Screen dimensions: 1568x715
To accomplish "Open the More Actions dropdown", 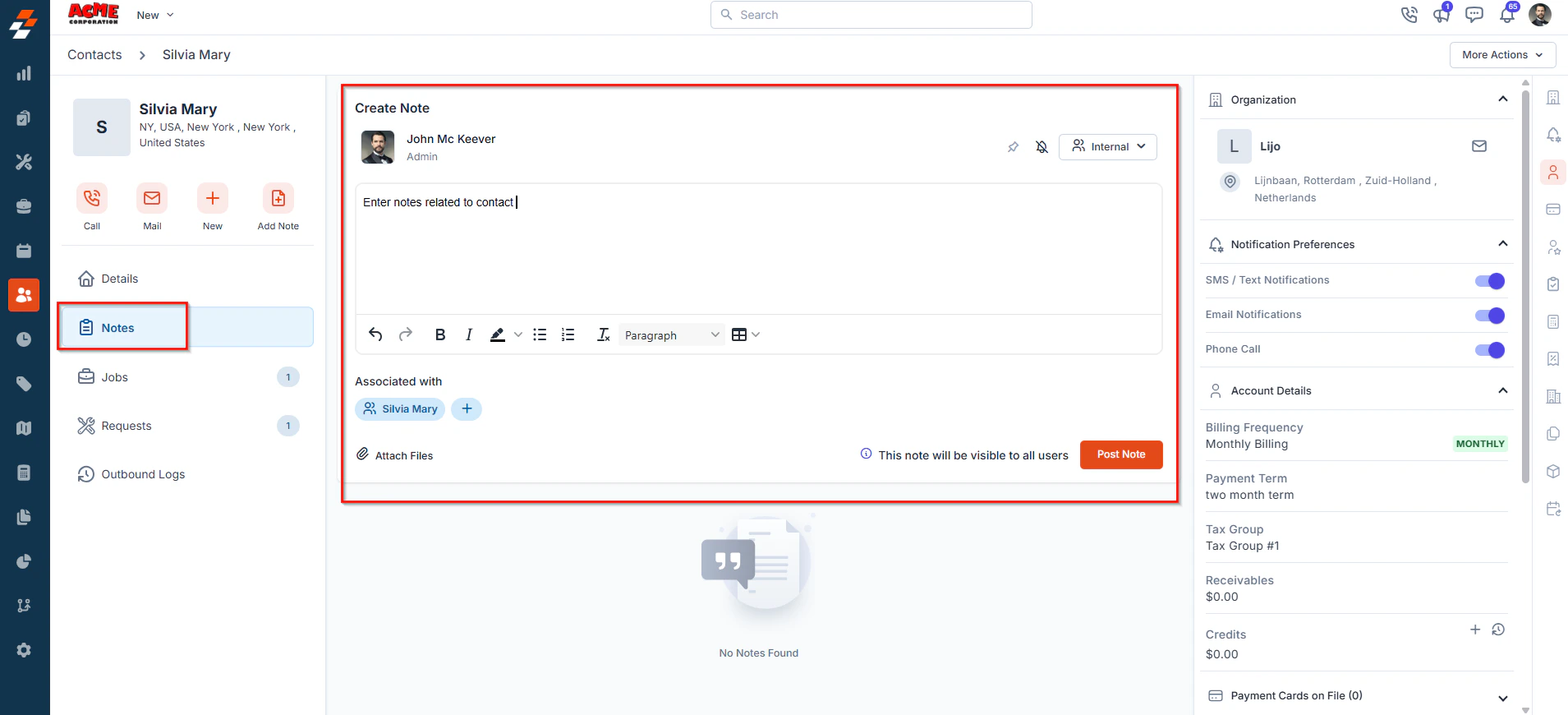I will coord(1502,55).
